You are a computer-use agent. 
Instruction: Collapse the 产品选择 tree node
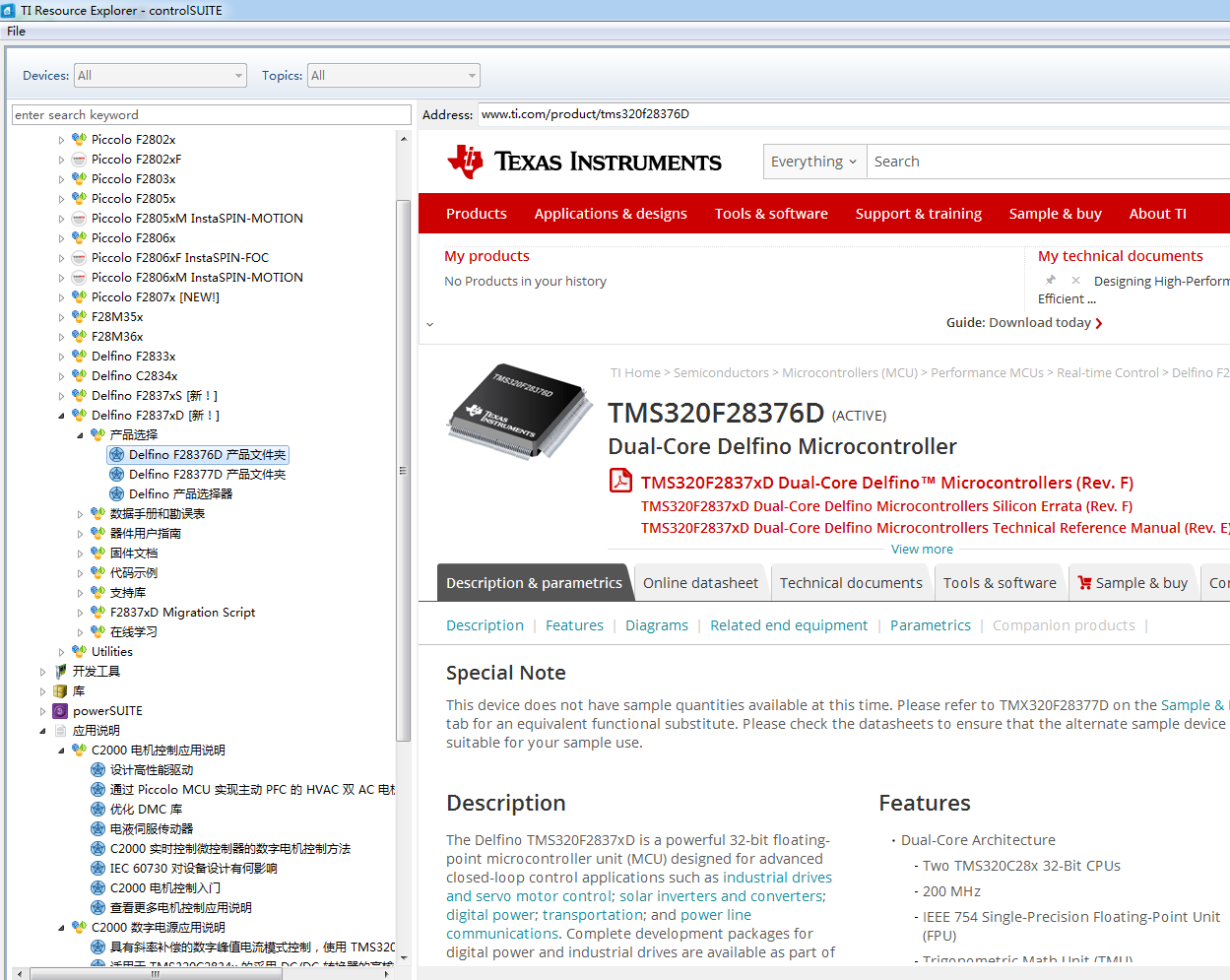pyautogui.click(x=80, y=435)
